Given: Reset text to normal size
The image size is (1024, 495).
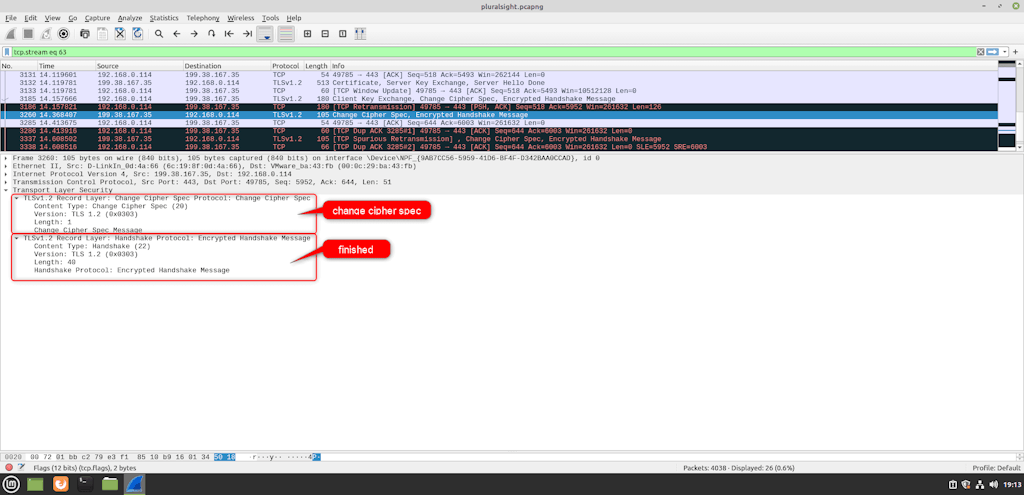Looking at the screenshot, I should tap(342, 33).
